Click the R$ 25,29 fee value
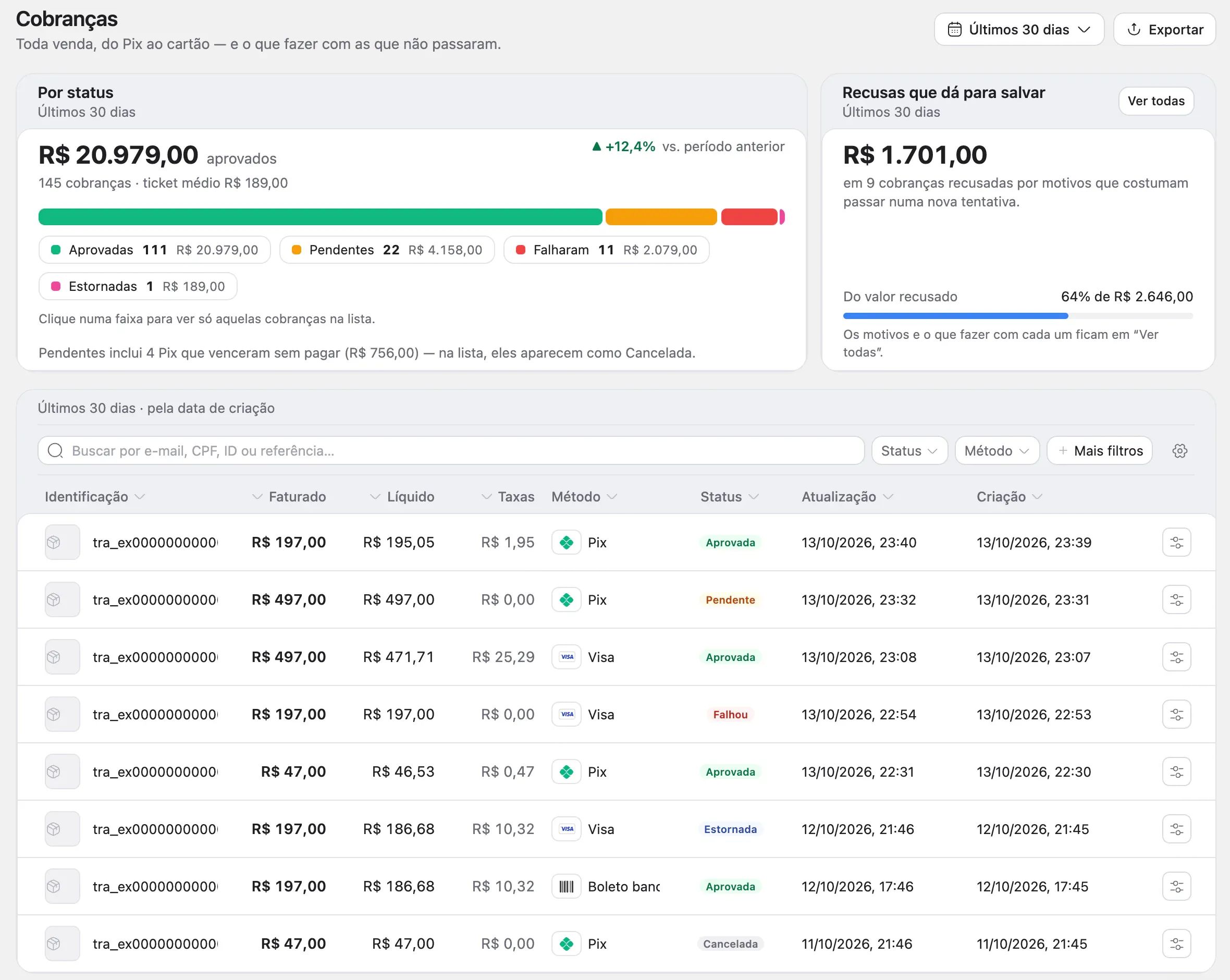The image size is (1230, 980). click(x=503, y=657)
